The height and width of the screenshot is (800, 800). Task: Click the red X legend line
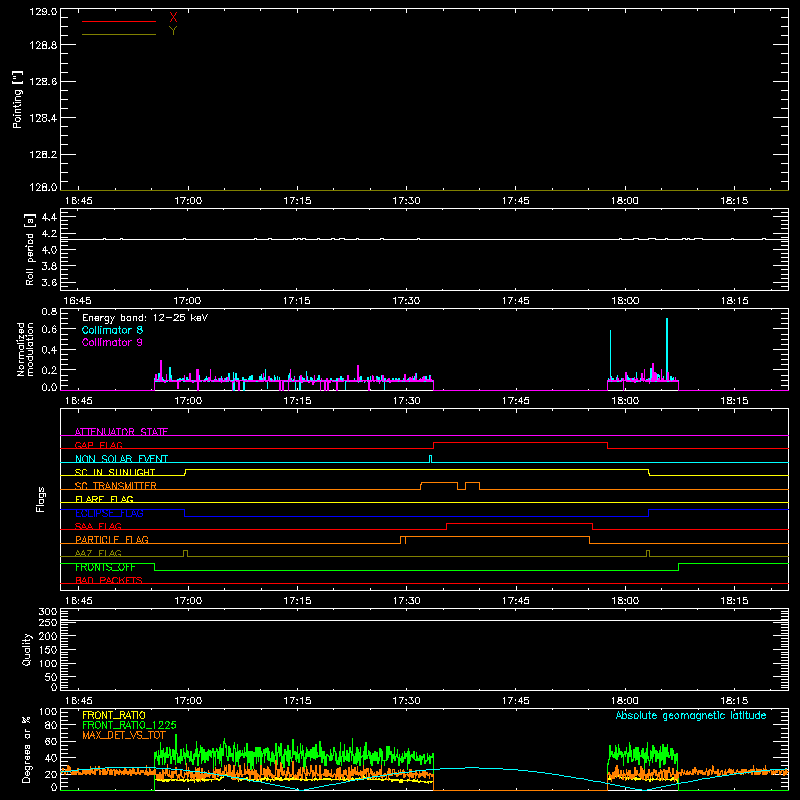coord(119,21)
